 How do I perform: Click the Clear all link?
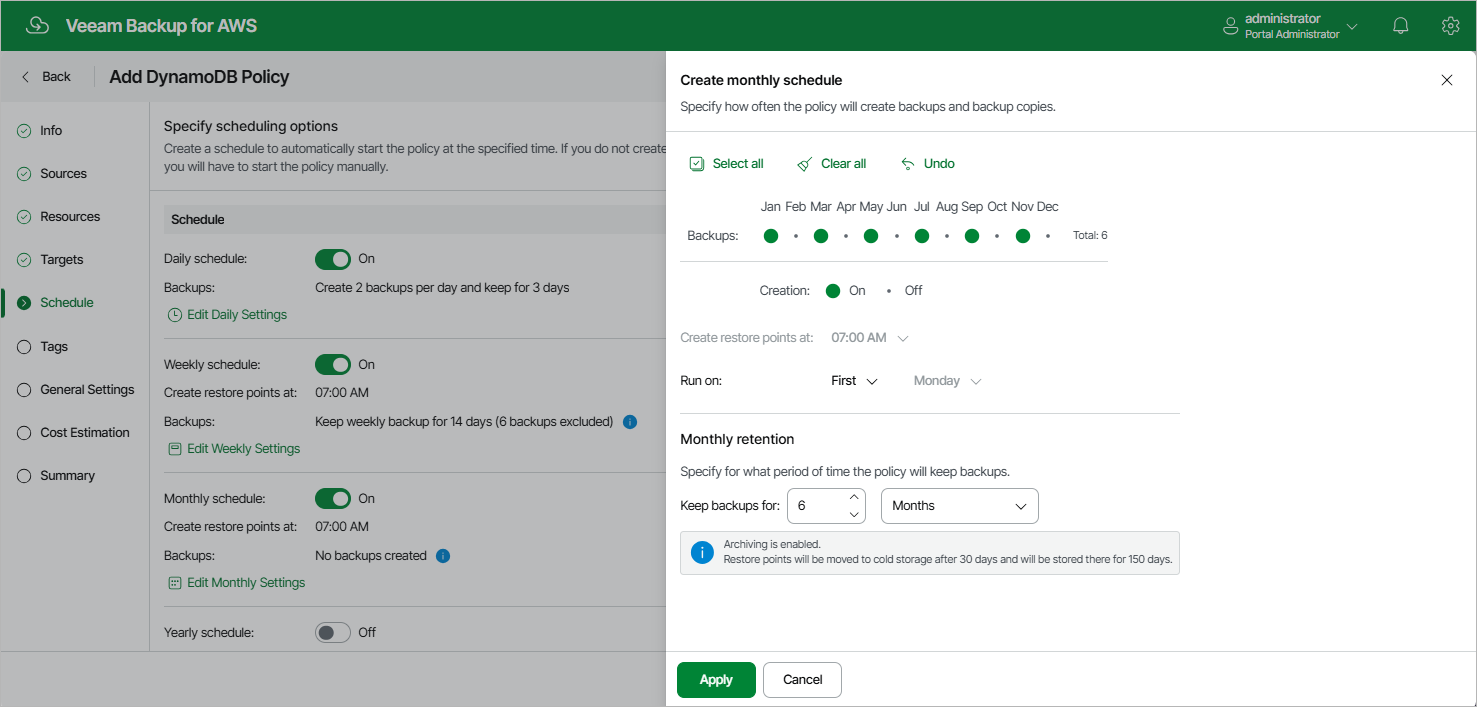click(844, 164)
